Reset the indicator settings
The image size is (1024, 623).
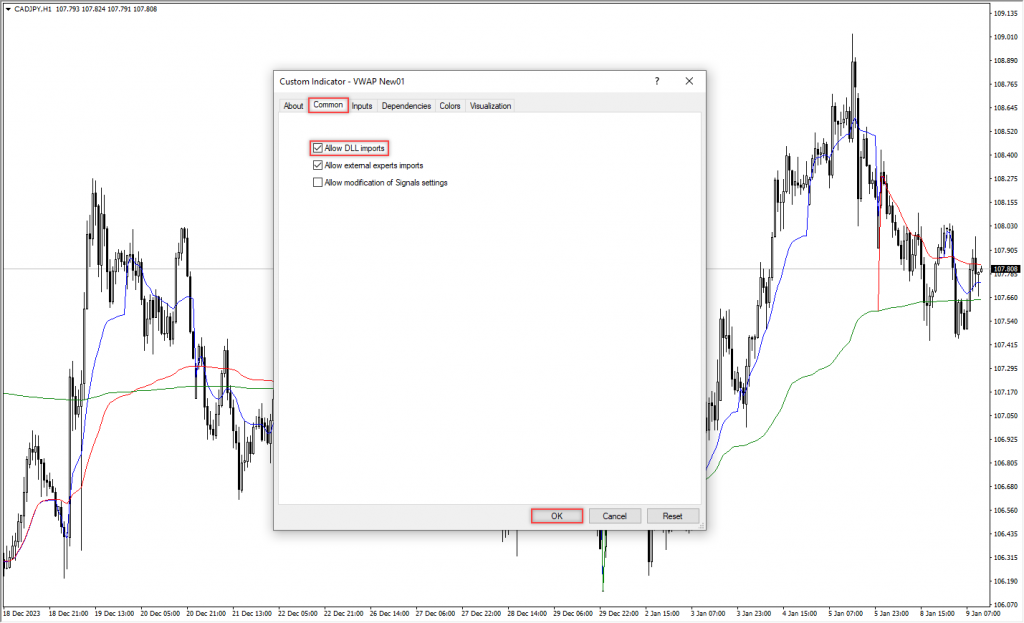[673, 516]
